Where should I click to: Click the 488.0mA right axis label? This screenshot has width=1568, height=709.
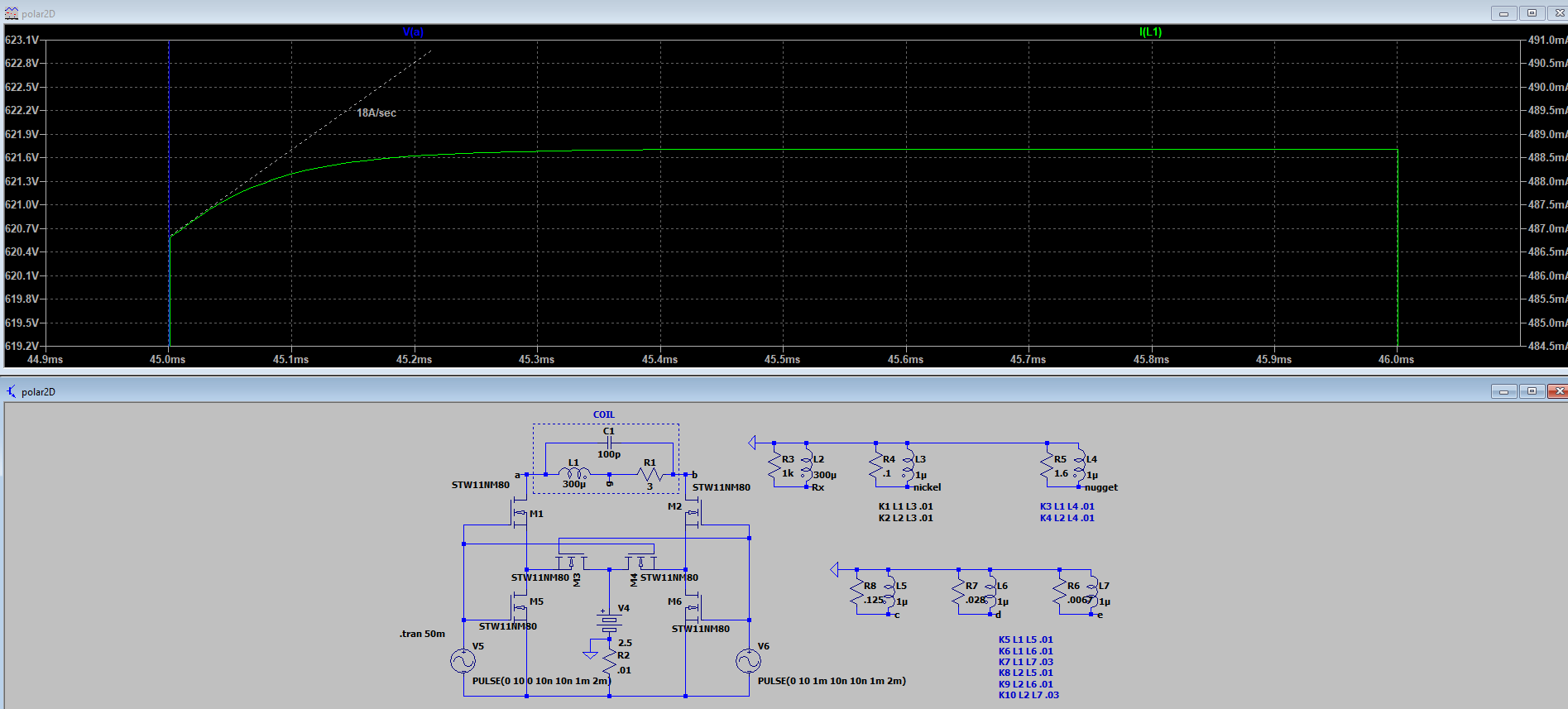(x=1546, y=181)
